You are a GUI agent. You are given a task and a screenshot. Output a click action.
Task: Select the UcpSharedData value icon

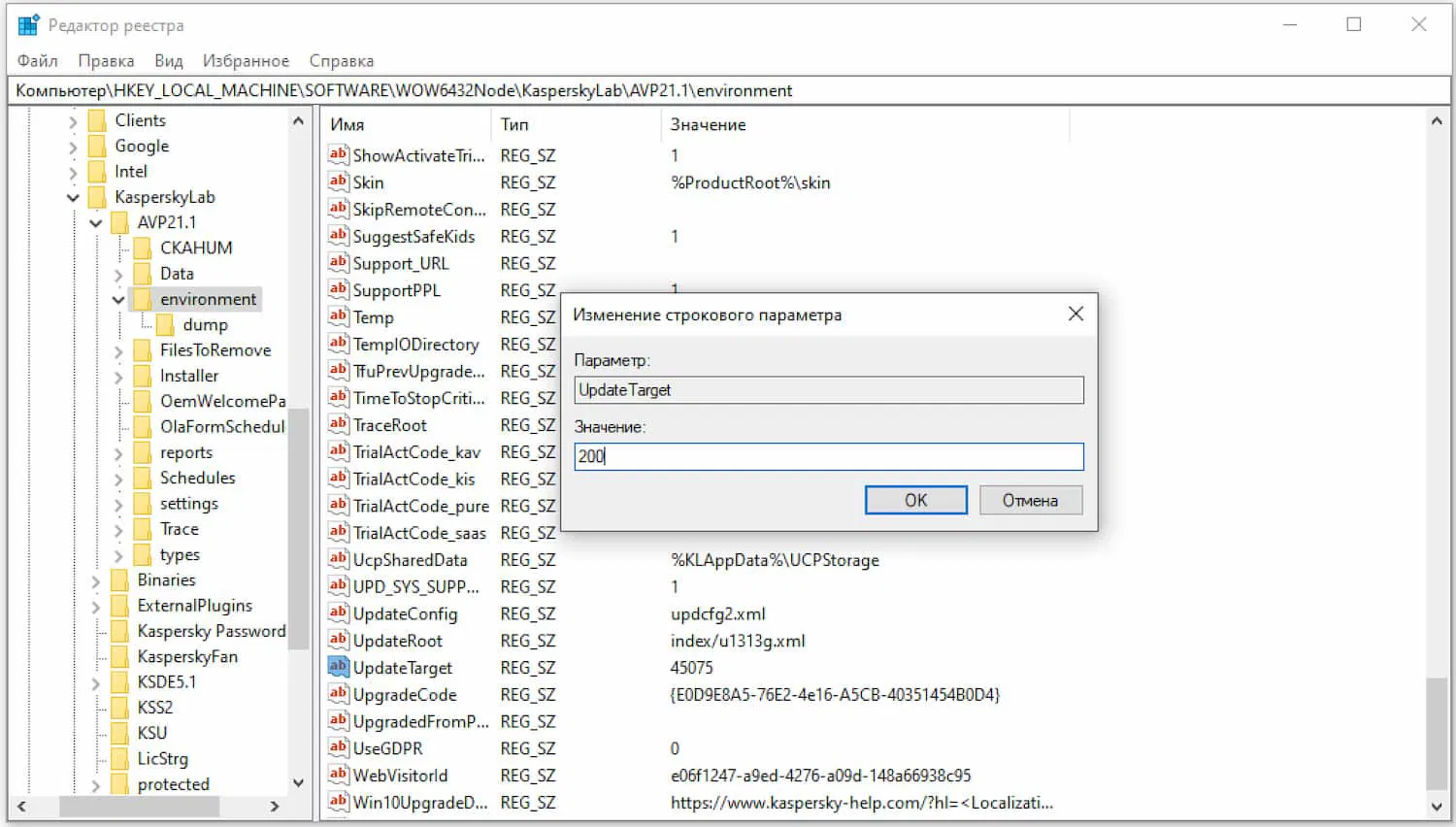(338, 559)
